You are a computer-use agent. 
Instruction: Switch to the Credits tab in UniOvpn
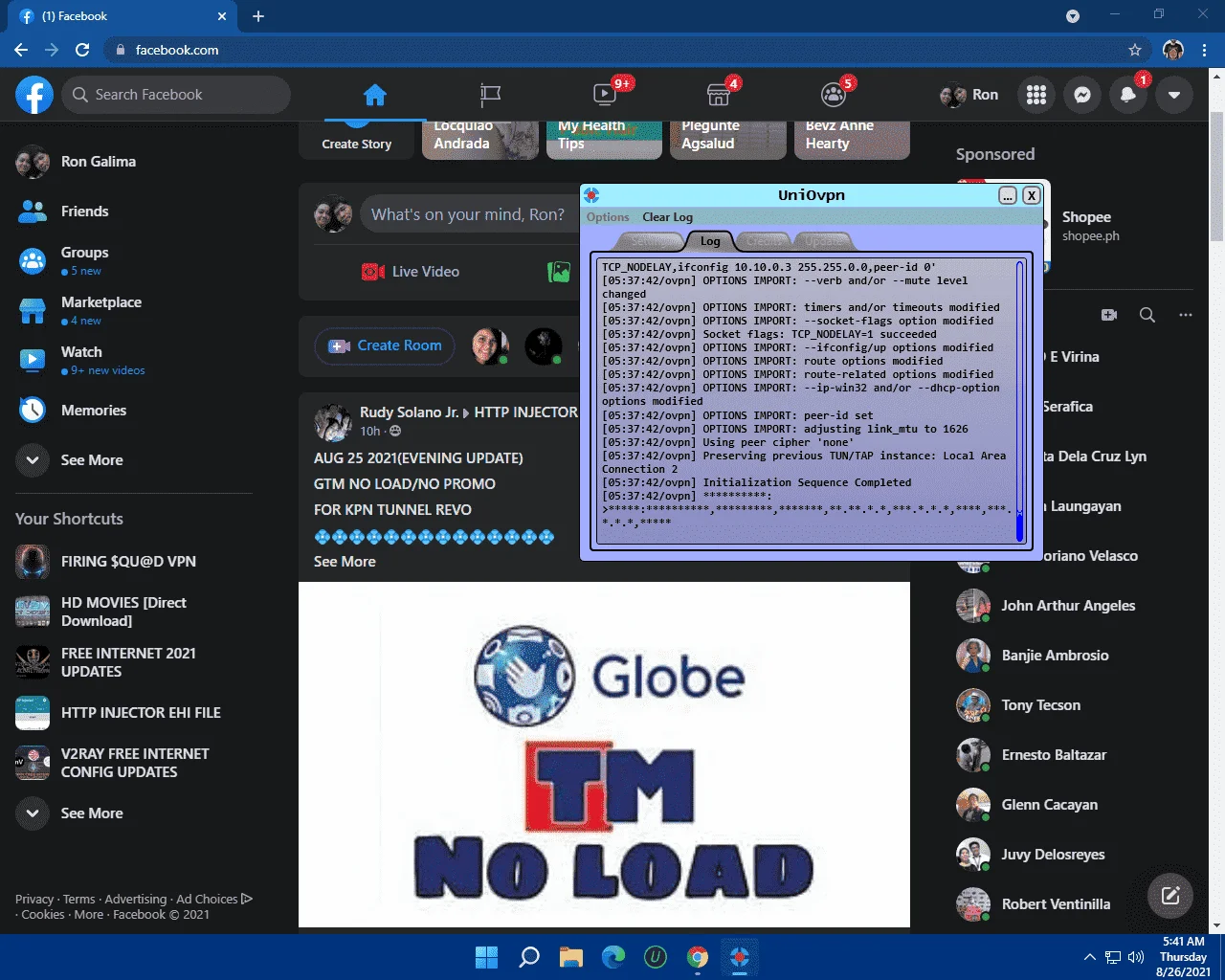point(763,241)
